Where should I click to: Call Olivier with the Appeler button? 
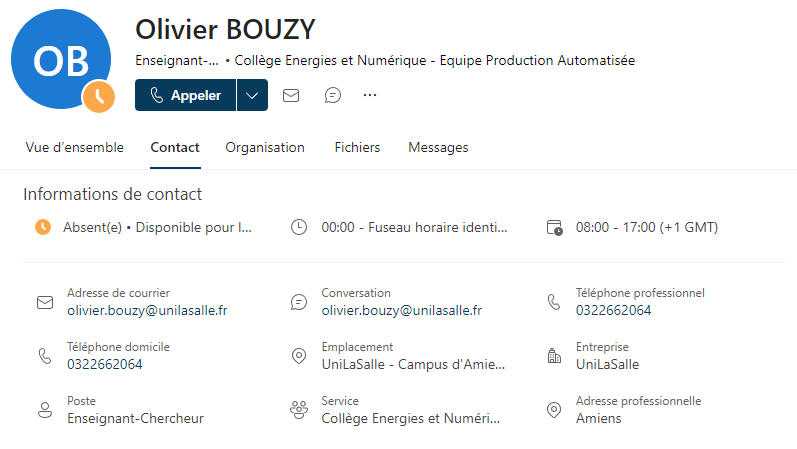[186, 95]
